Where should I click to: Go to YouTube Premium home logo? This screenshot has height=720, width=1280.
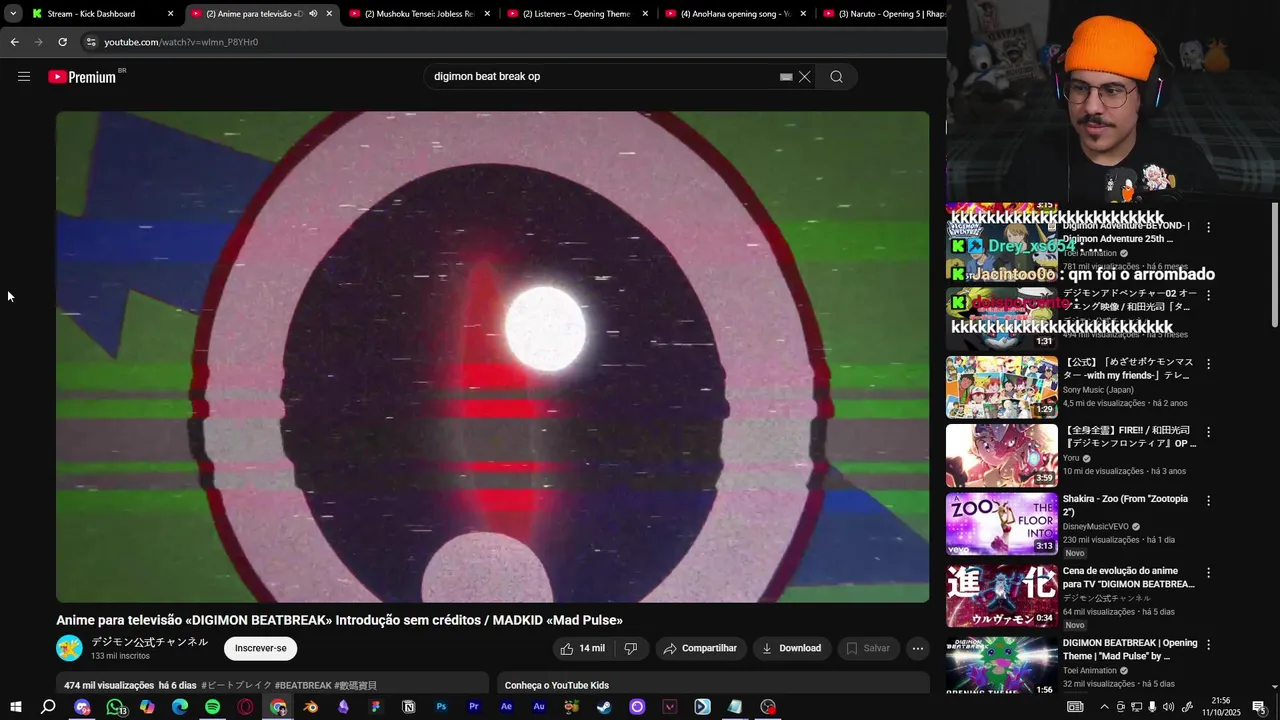click(82, 77)
